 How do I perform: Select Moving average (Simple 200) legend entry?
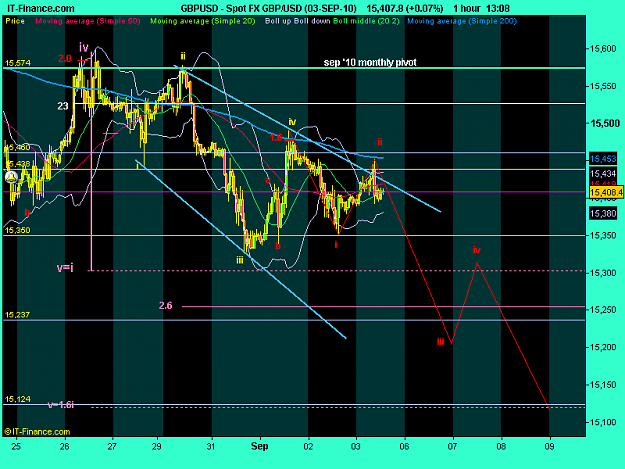(x=462, y=21)
